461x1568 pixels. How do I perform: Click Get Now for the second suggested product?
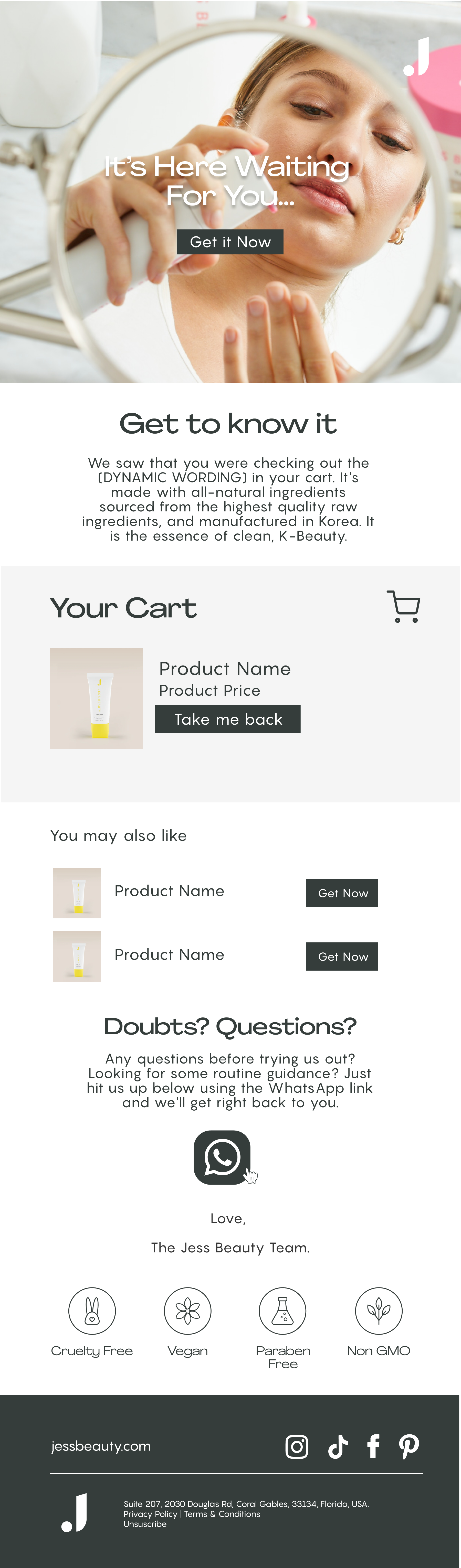pos(342,956)
